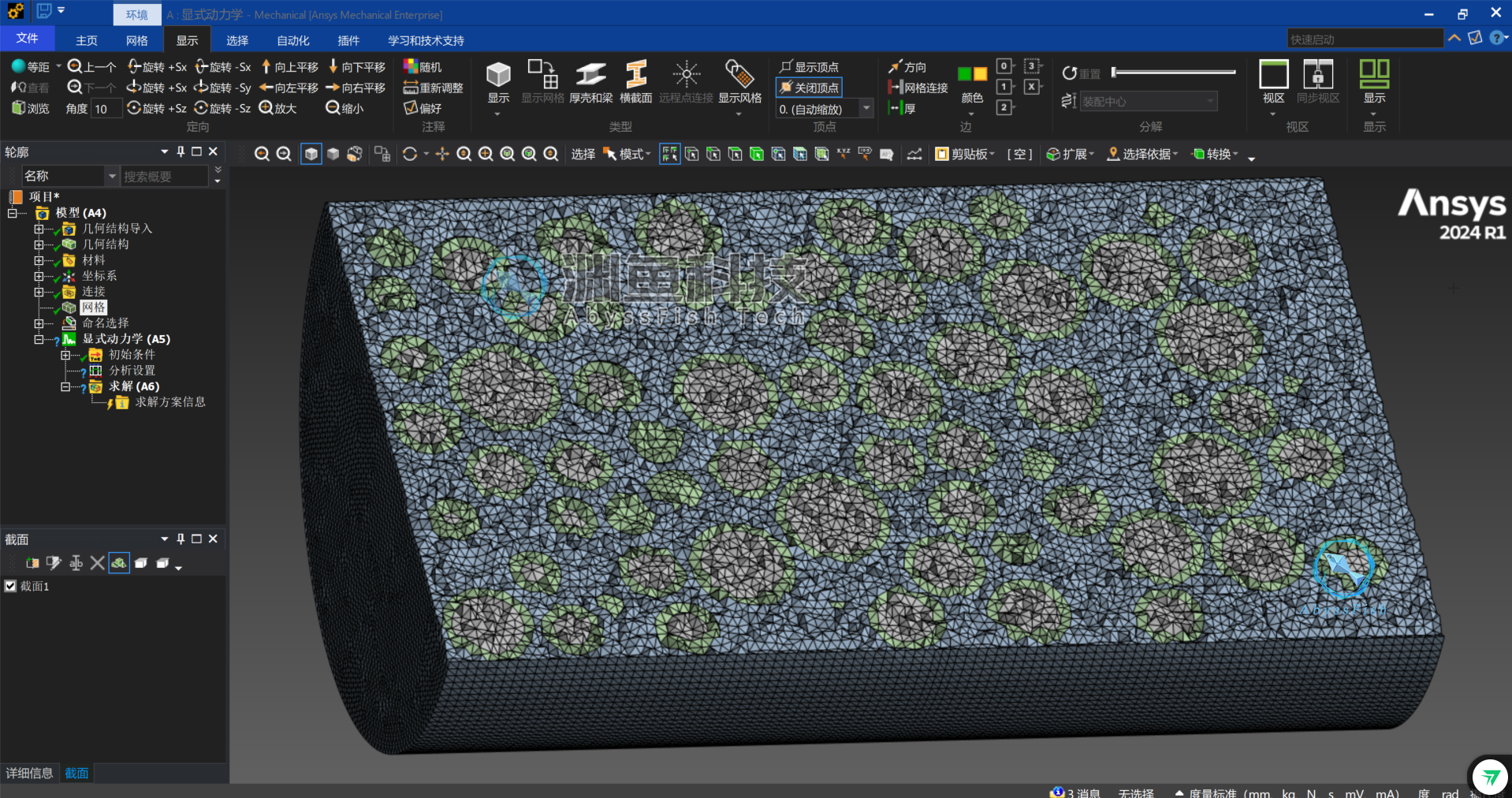The width and height of the screenshot is (1512, 798).
Task: Click the 随机 (random colors) icon
Action: [411, 67]
